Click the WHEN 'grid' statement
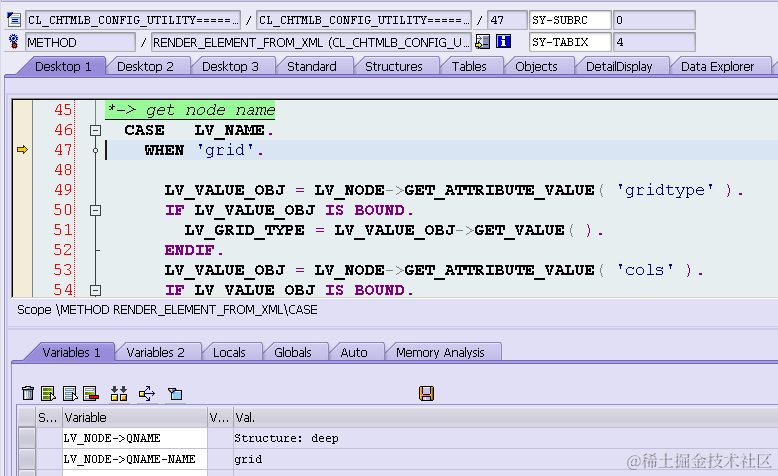Viewport: 778px width, 476px height. tap(204, 150)
